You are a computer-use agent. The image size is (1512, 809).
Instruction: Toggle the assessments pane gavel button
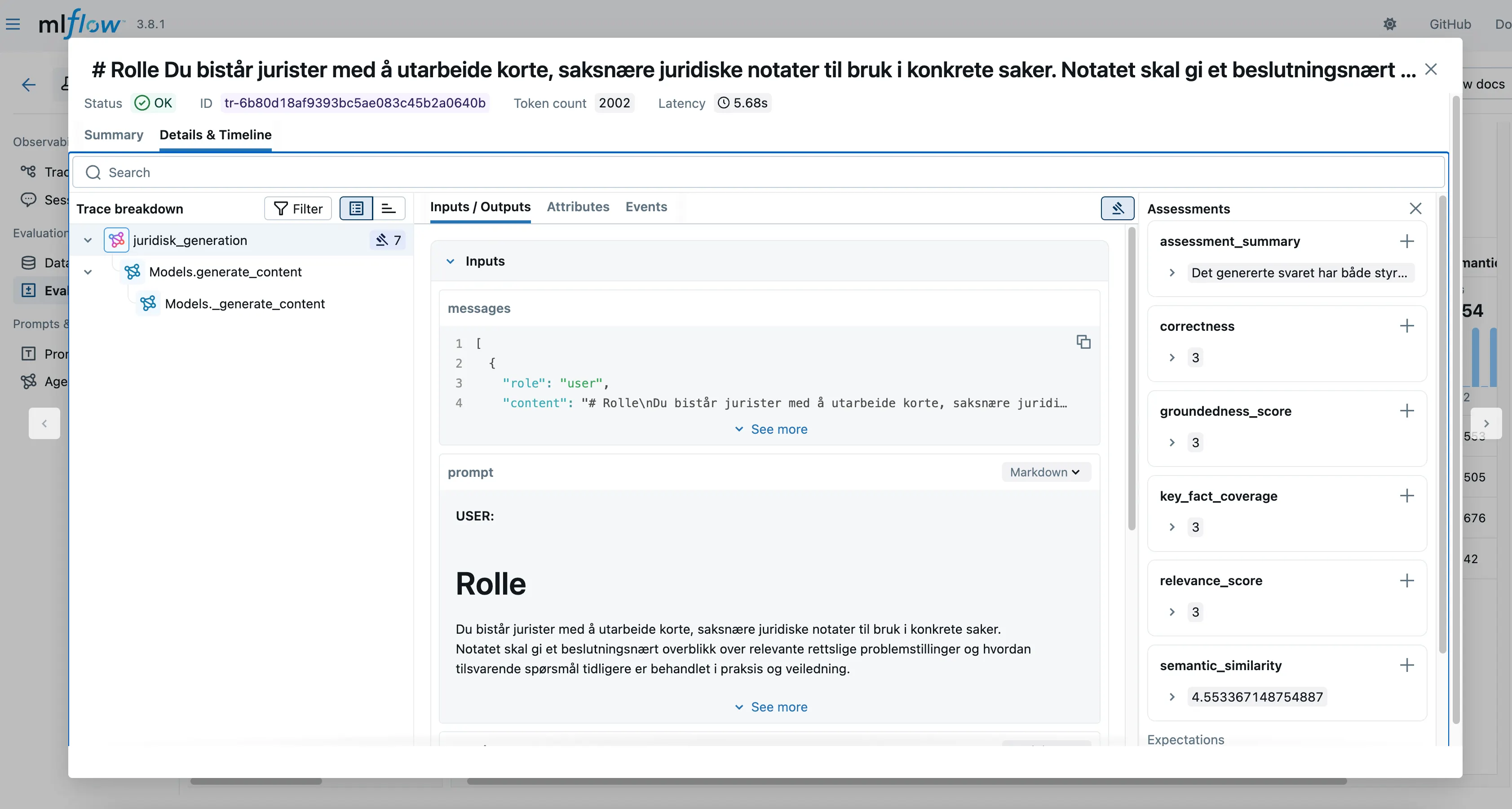coord(1117,209)
